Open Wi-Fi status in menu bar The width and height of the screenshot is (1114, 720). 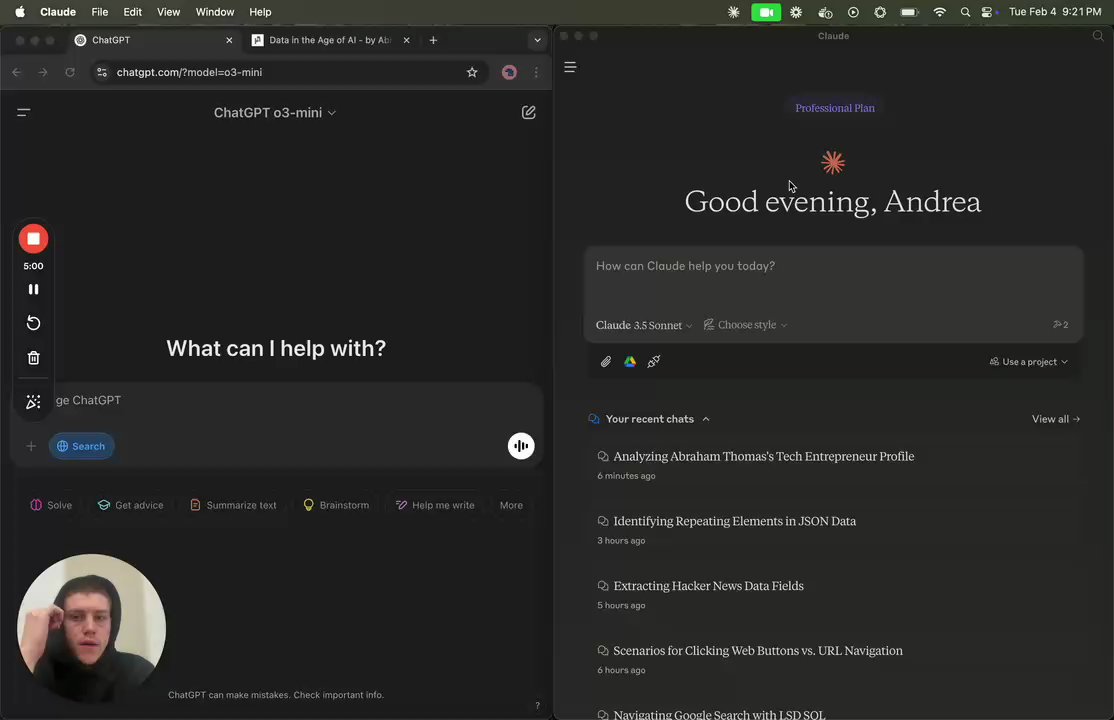pyautogui.click(x=939, y=12)
